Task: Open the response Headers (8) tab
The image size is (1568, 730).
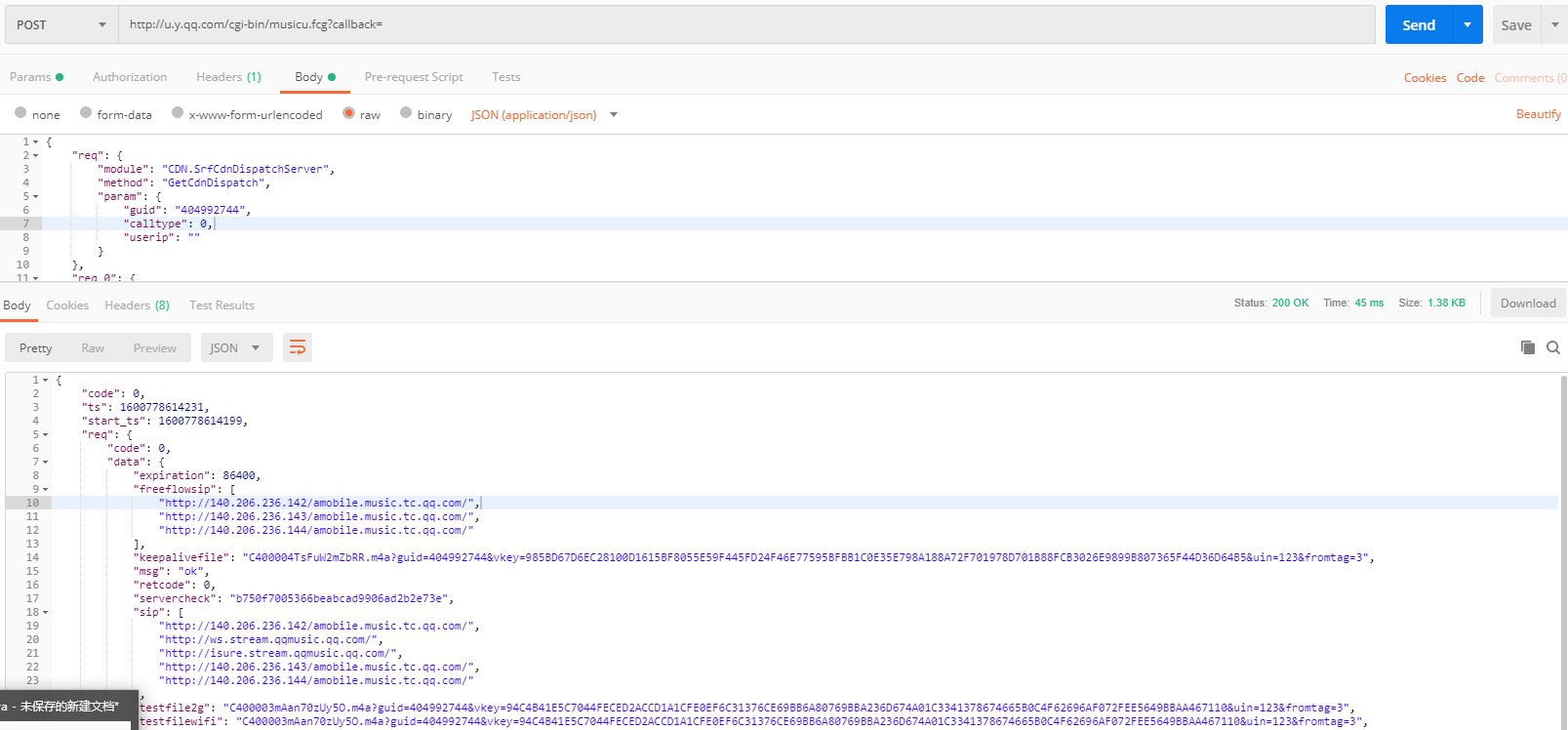Action: [x=137, y=304]
